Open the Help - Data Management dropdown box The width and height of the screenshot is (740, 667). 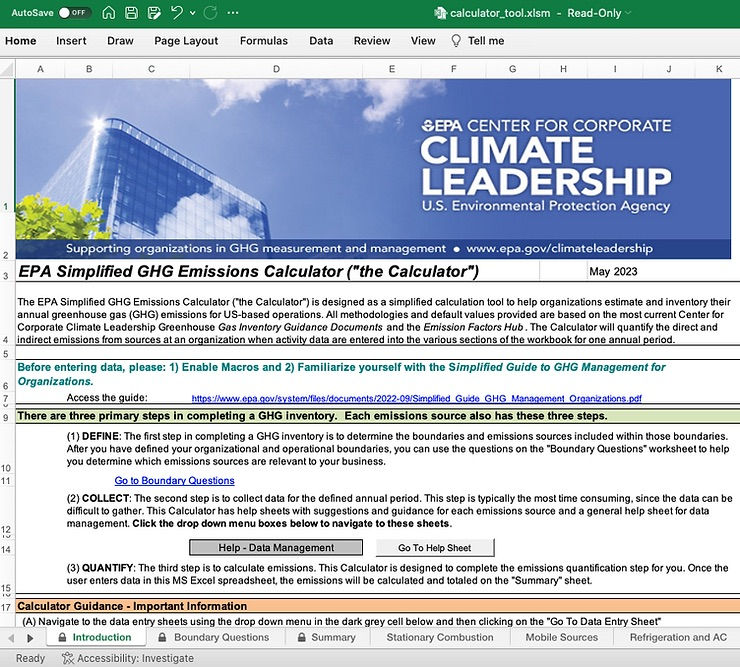click(x=276, y=548)
